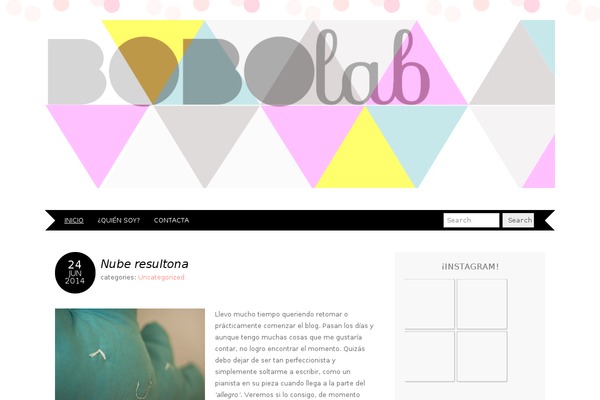This screenshot has height=400, width=600.
Task: Click the right ribbon tail of navigation bar
Action: 549,220
